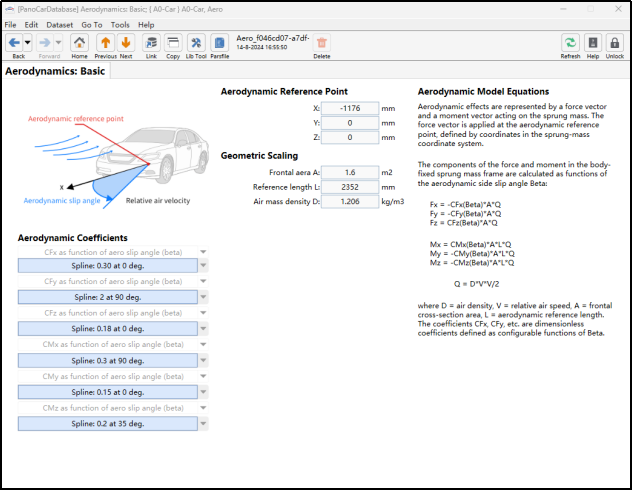Screen dimensions: 634x492
Task: Expand the CMy function type dropdown
Action: tap(203, 376)
